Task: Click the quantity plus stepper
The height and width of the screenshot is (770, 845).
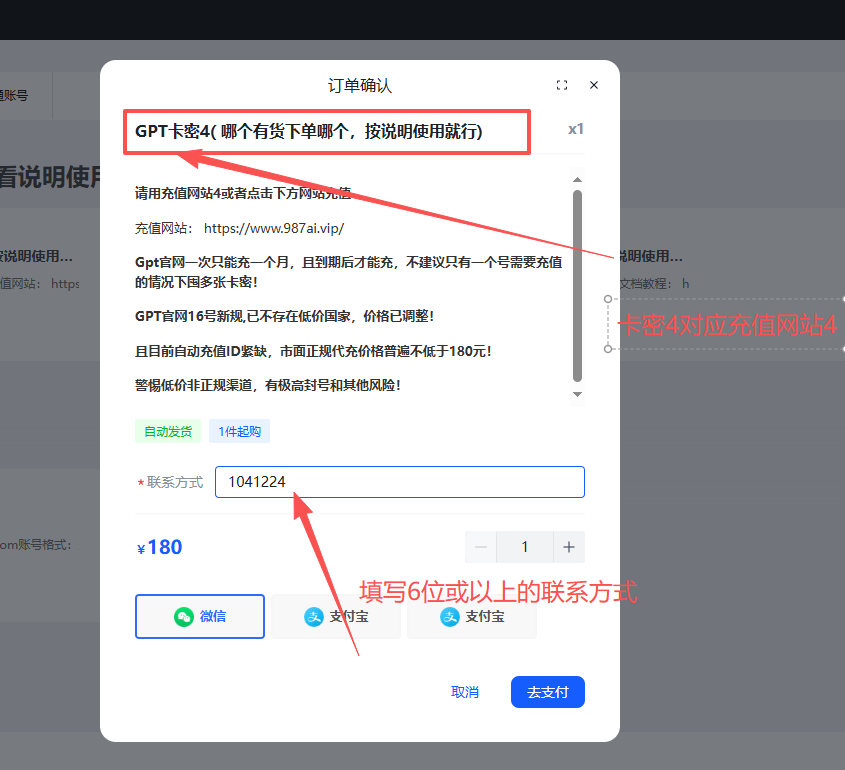Action: click(568, 547)
